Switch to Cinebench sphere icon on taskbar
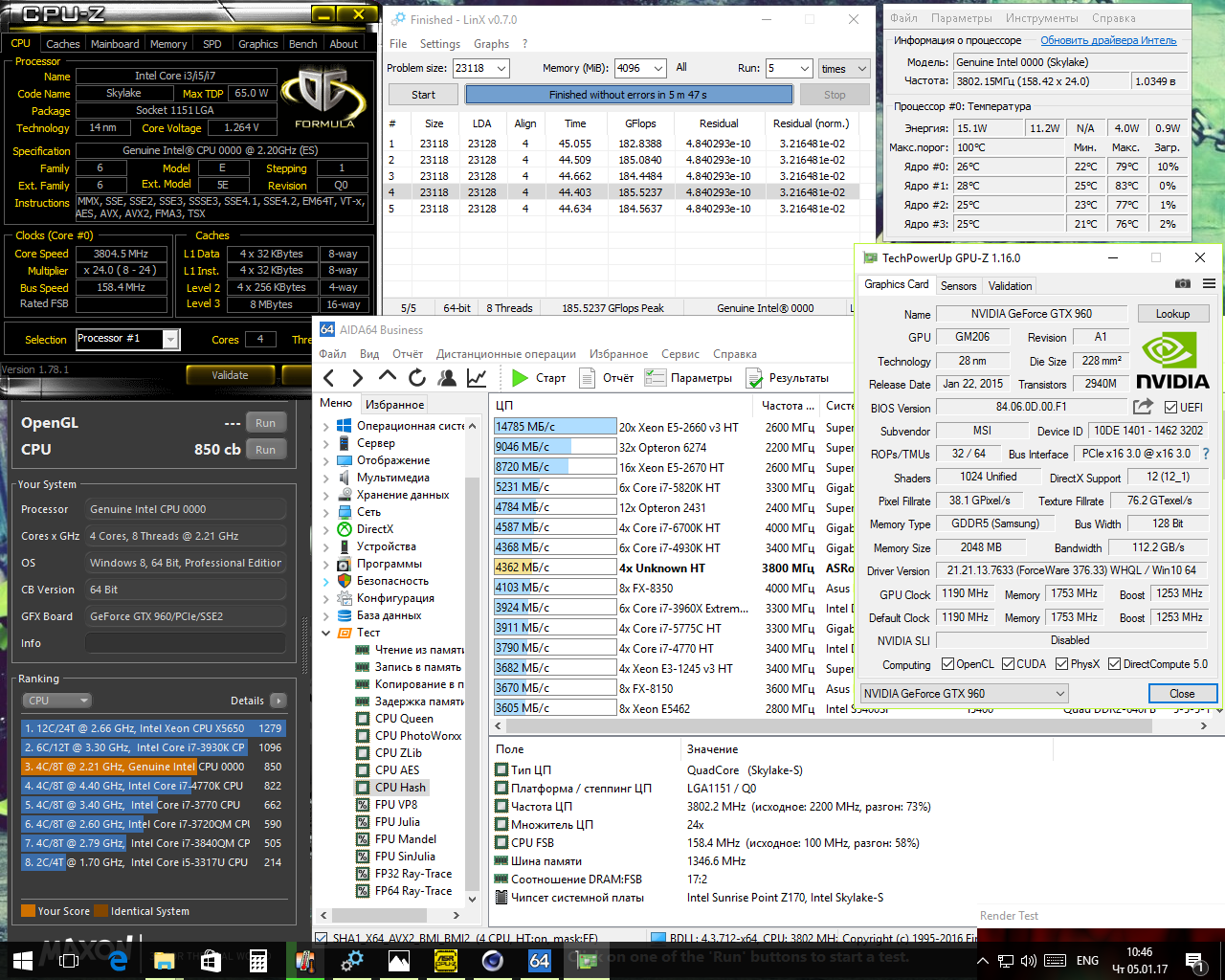 click(493, 960)
